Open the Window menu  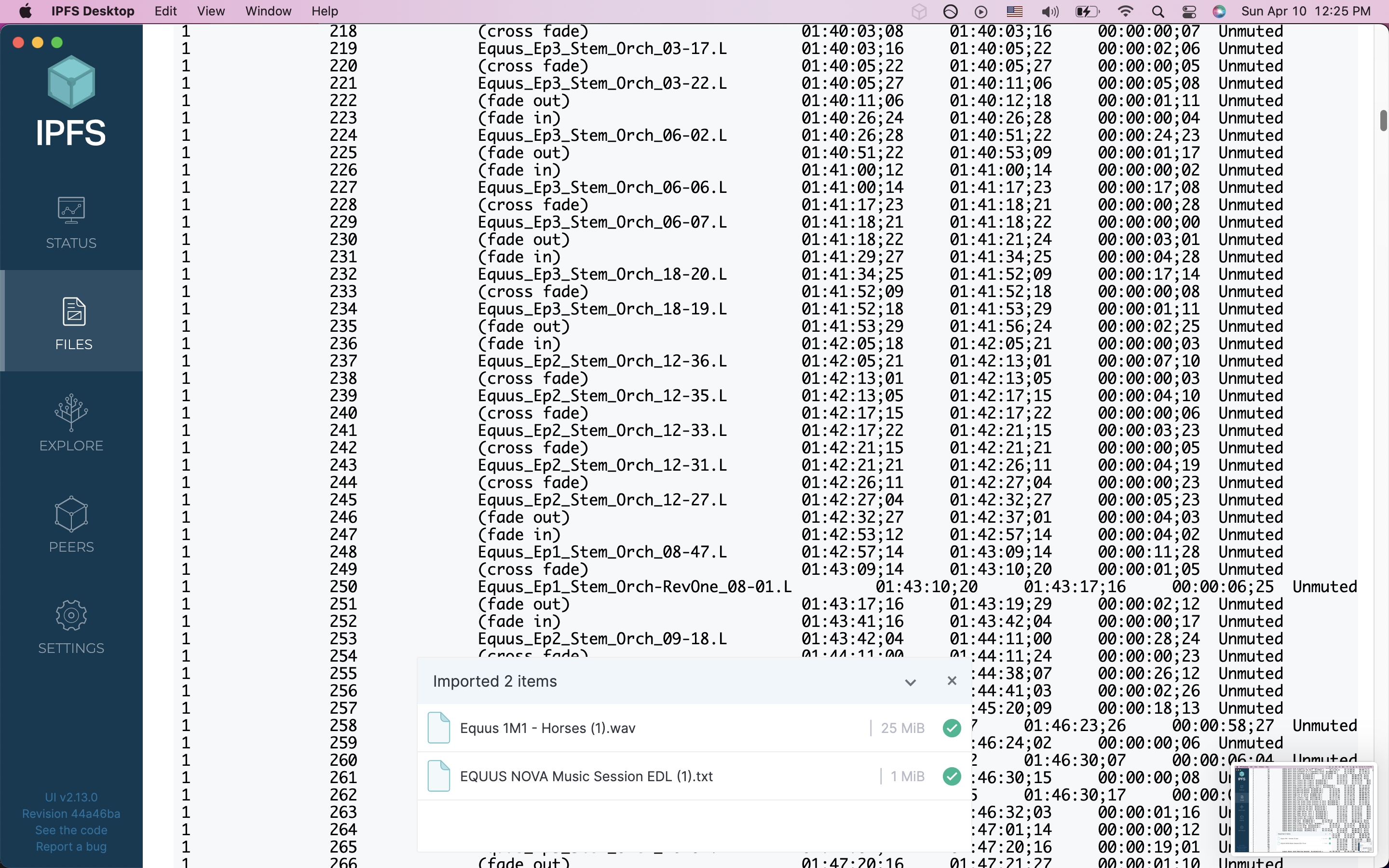(x=268, y=12)
